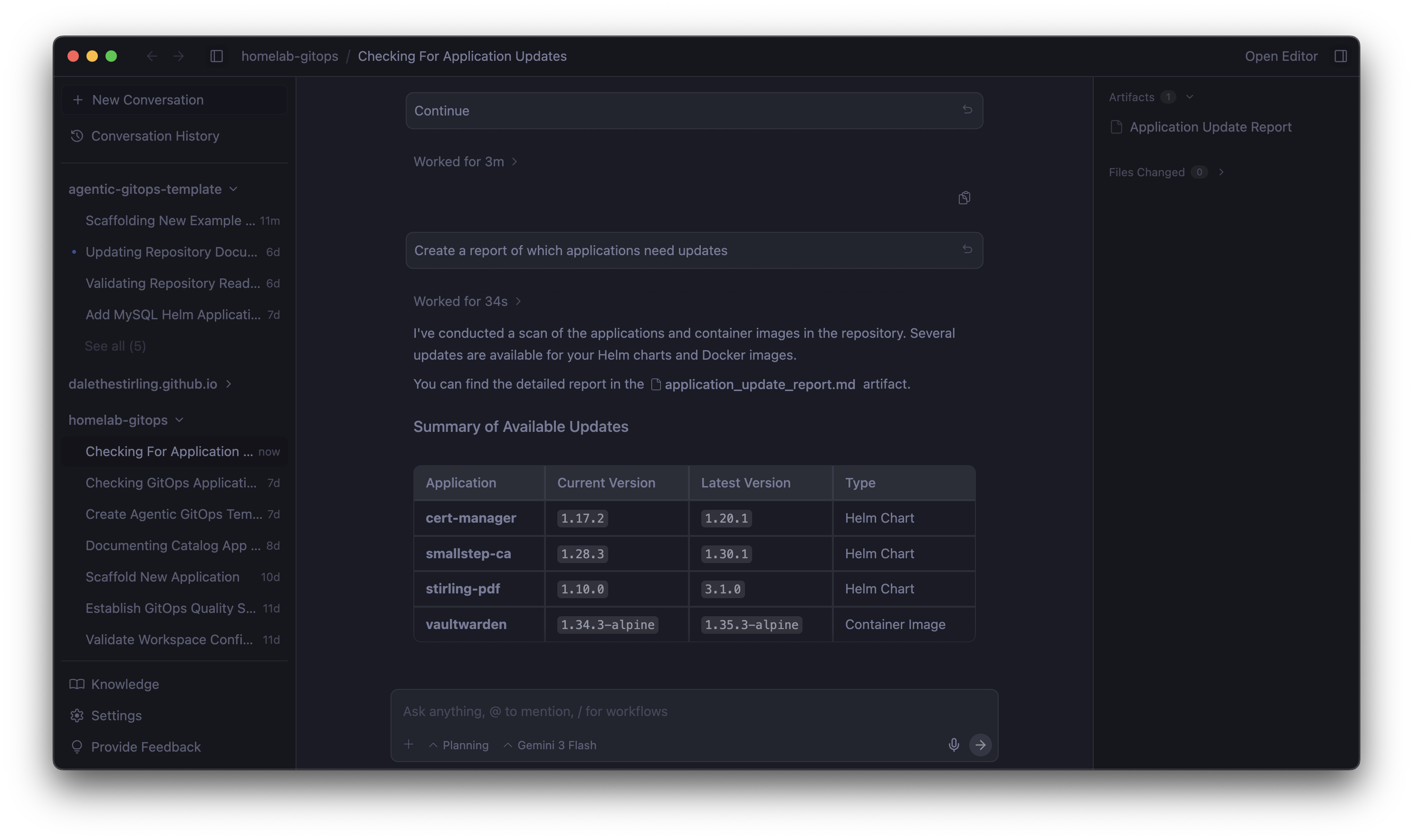Click the microphone voice input icon
The height and width of the screenshot is (840, 1413).
(x=954, y=745)
